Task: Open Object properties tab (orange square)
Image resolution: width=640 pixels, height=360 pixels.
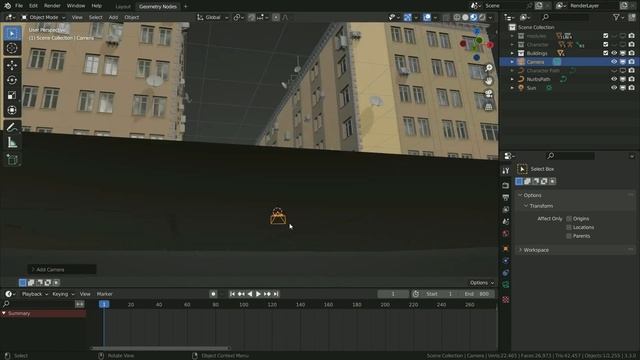Action: pos(506,248)
